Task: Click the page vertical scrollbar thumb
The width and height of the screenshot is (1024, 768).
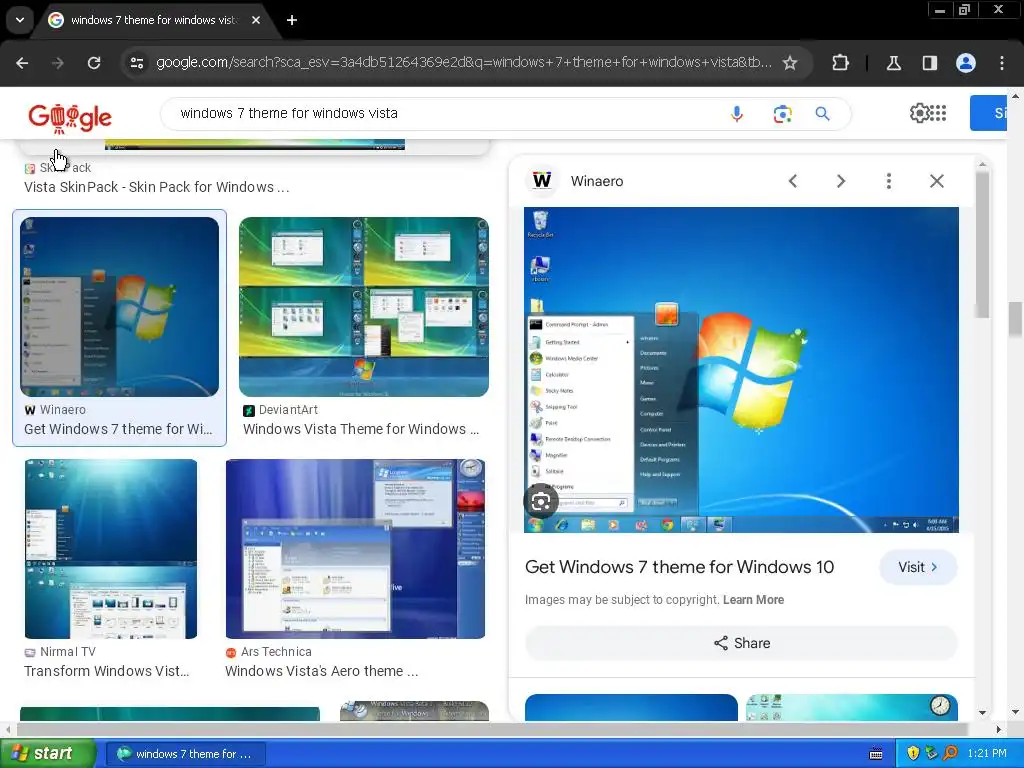Action: [1015, 318]
